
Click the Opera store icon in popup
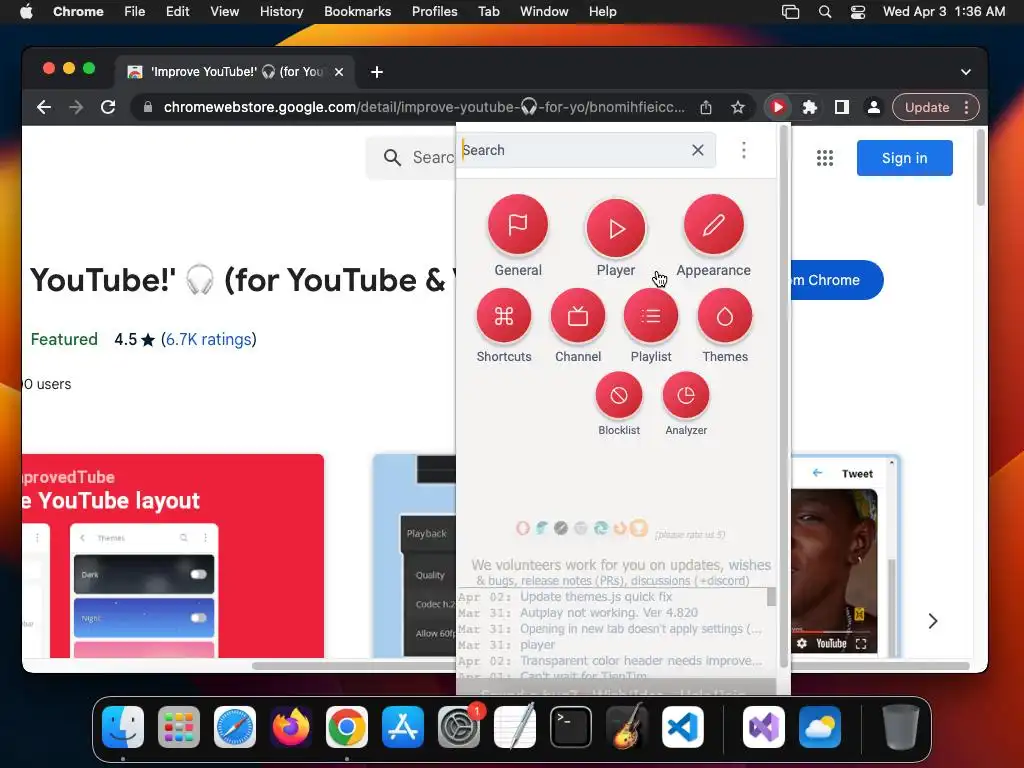[x=522, y=528]
